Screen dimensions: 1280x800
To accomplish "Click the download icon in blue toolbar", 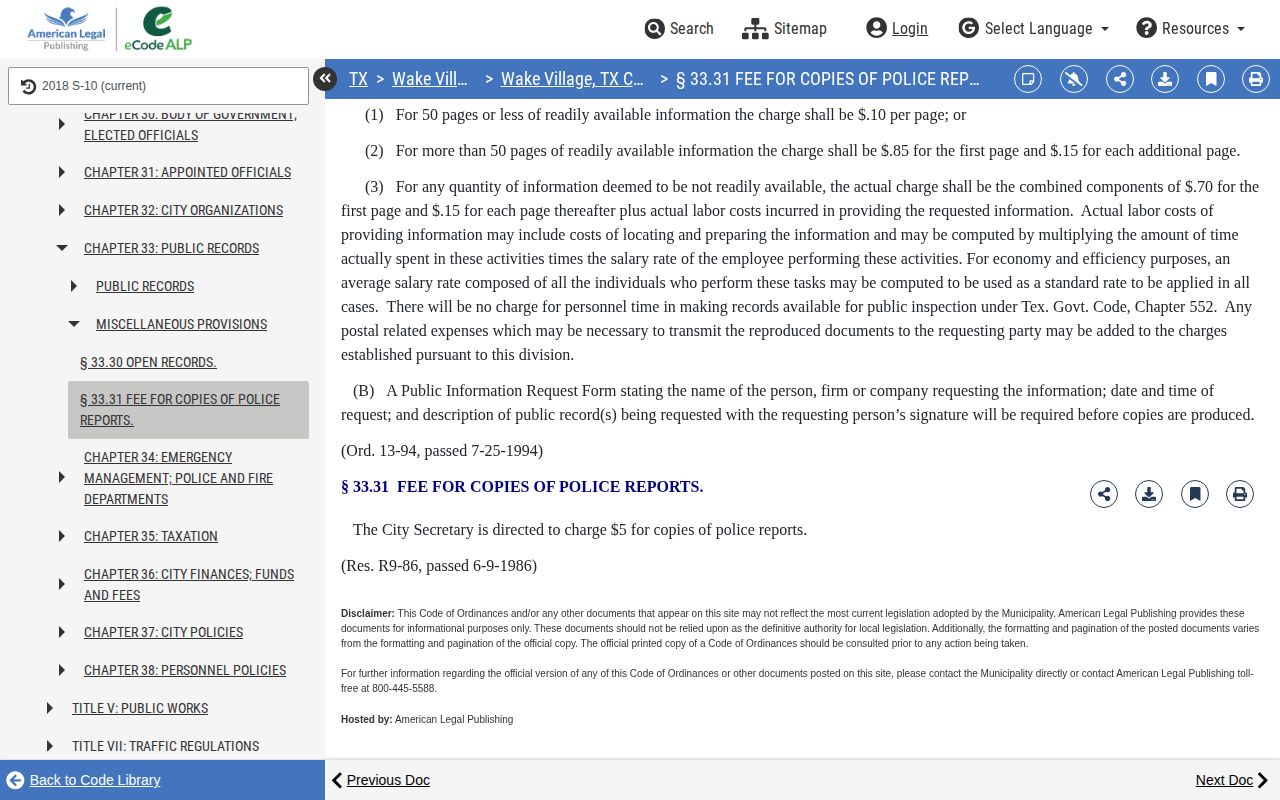I will (x=1165, y=79).
